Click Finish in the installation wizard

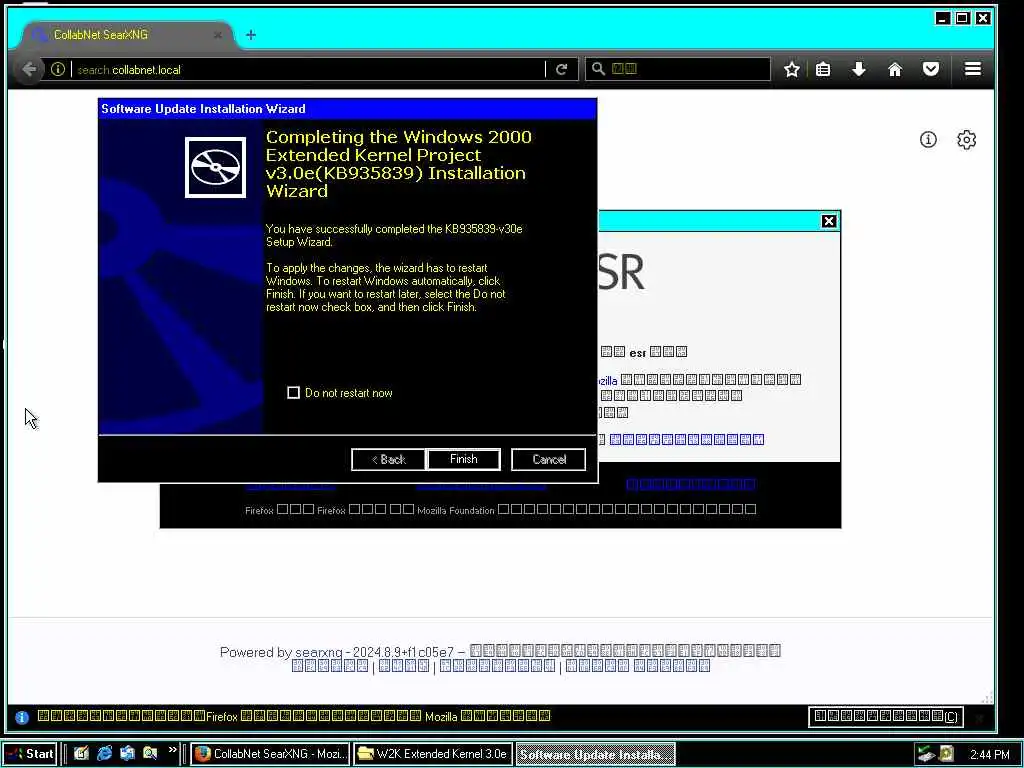464,459
